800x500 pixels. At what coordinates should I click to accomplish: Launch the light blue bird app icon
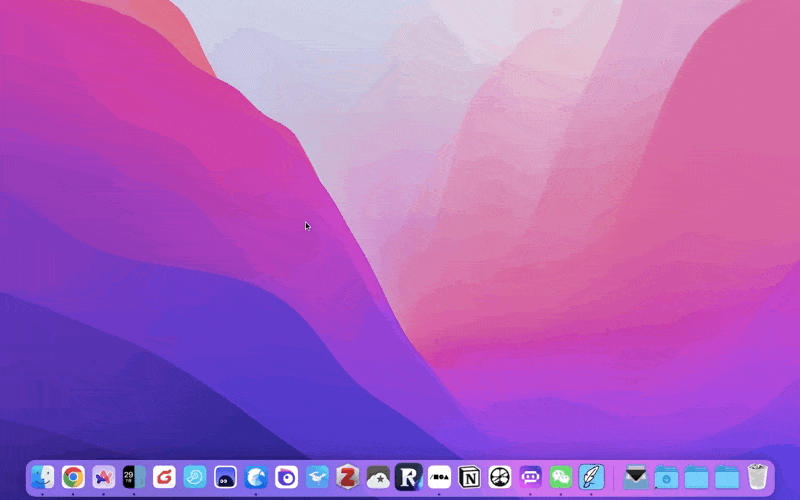pyautogui.click(x=317, y=478)
